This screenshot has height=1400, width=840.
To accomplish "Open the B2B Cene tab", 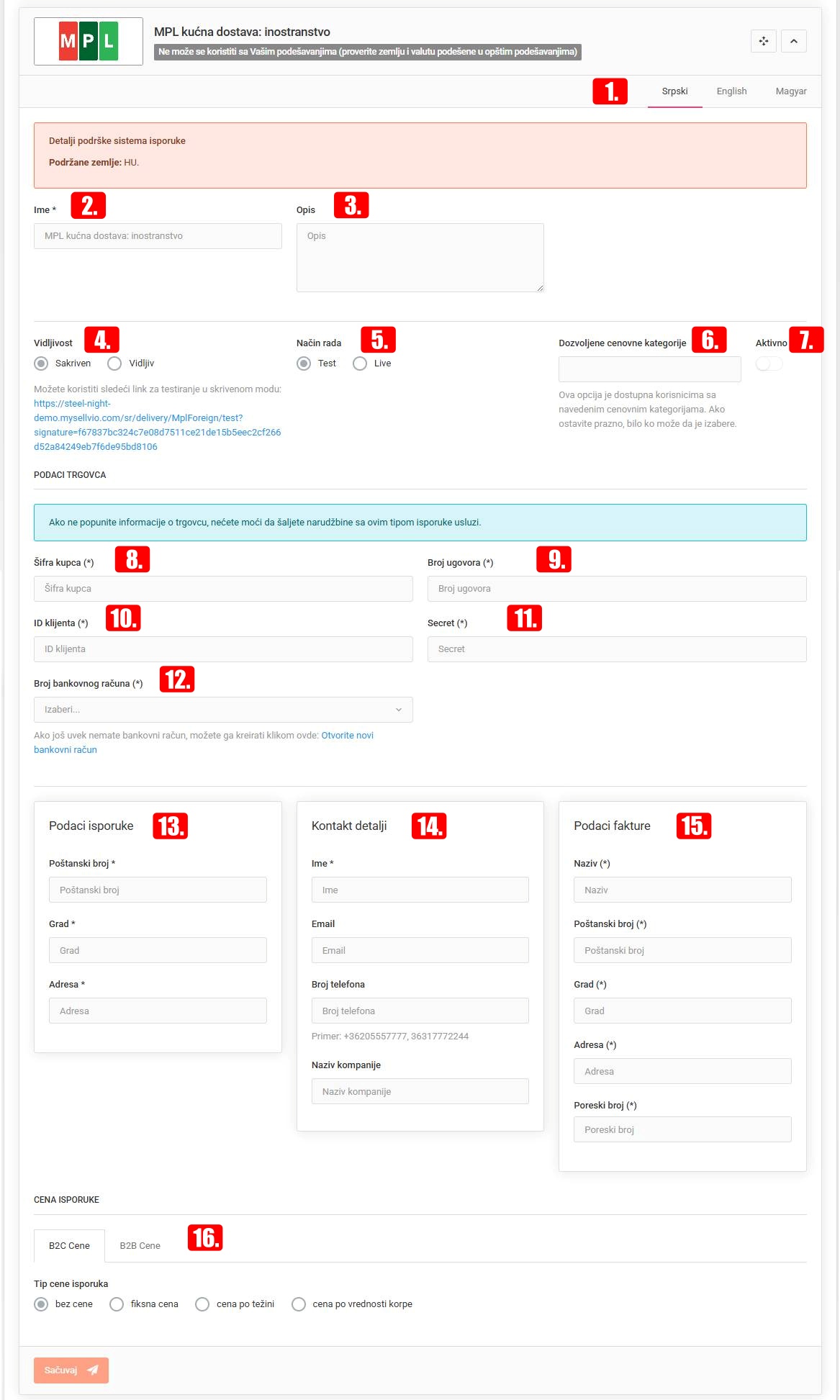I will point(140,1245).
